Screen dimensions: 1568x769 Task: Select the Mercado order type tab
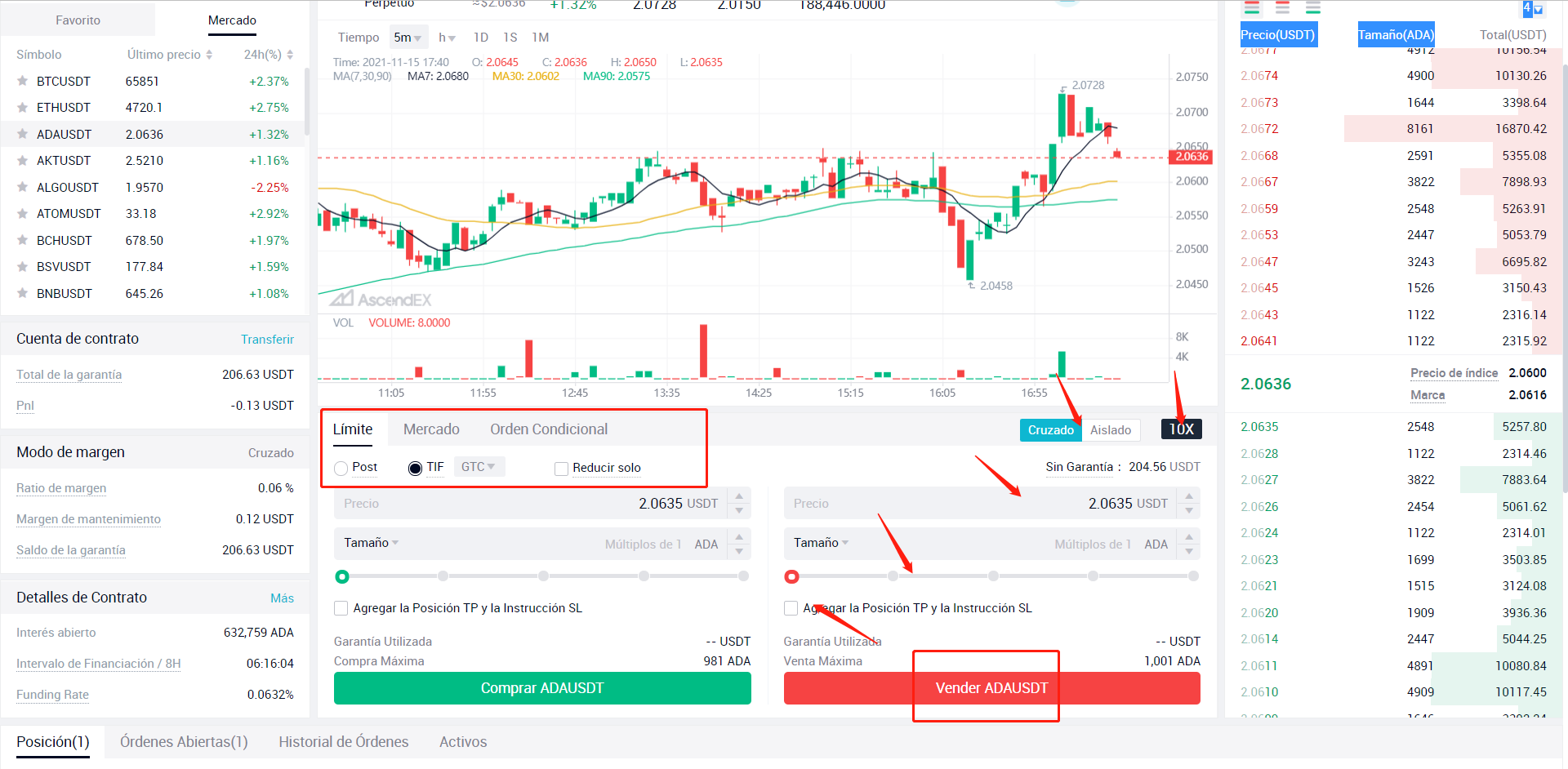(x=431, y=429)
